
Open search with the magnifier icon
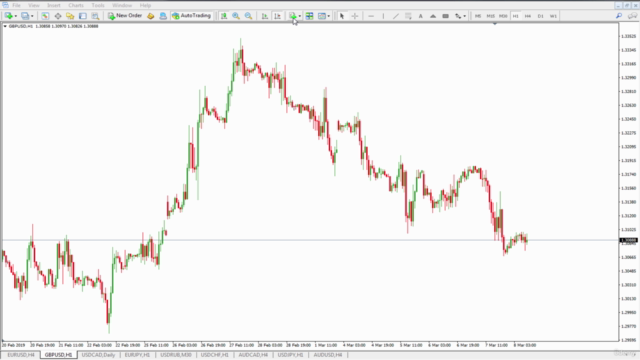[x=619, y=16]
